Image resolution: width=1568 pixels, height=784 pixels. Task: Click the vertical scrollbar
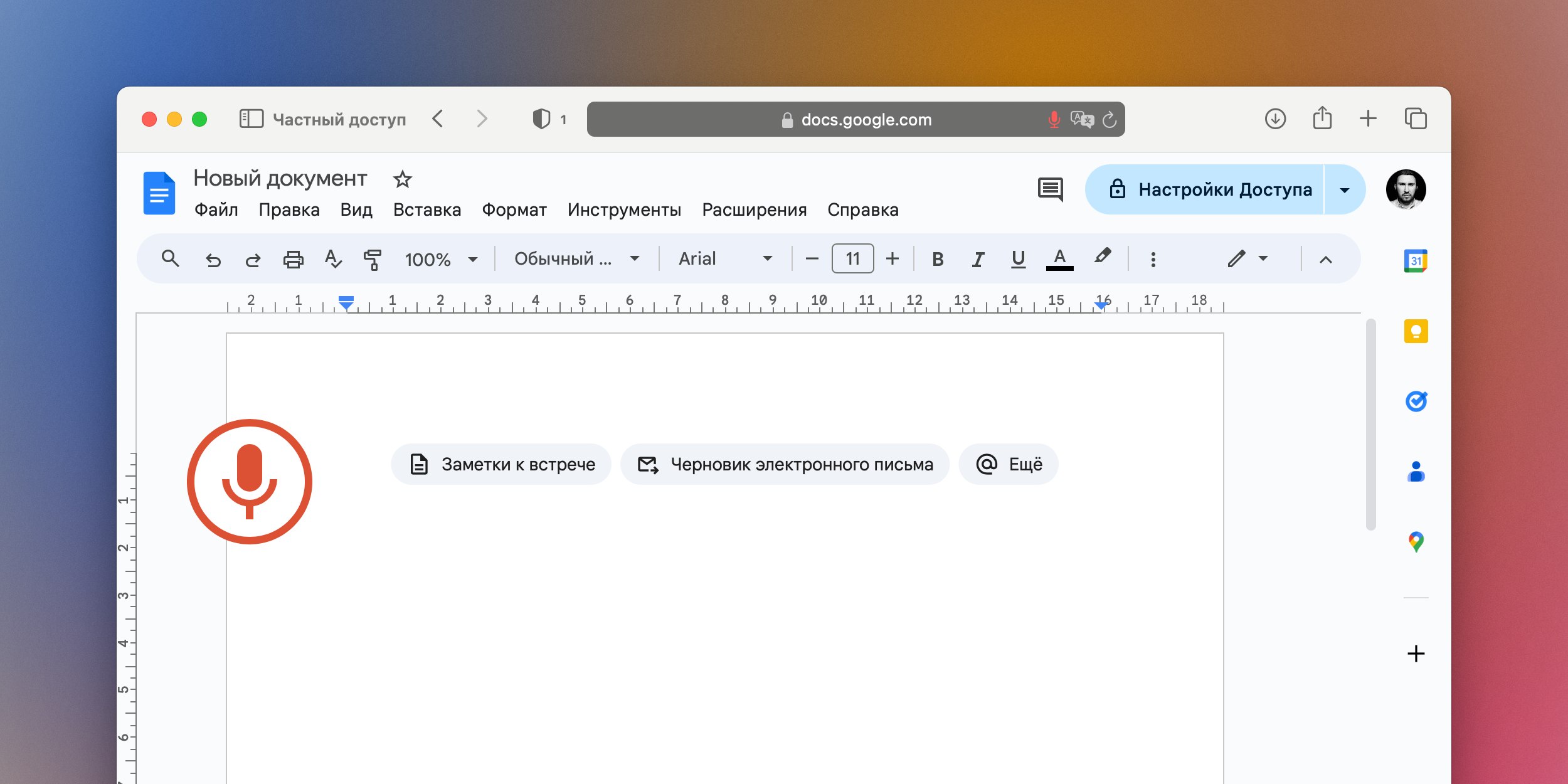(1370, 425)
